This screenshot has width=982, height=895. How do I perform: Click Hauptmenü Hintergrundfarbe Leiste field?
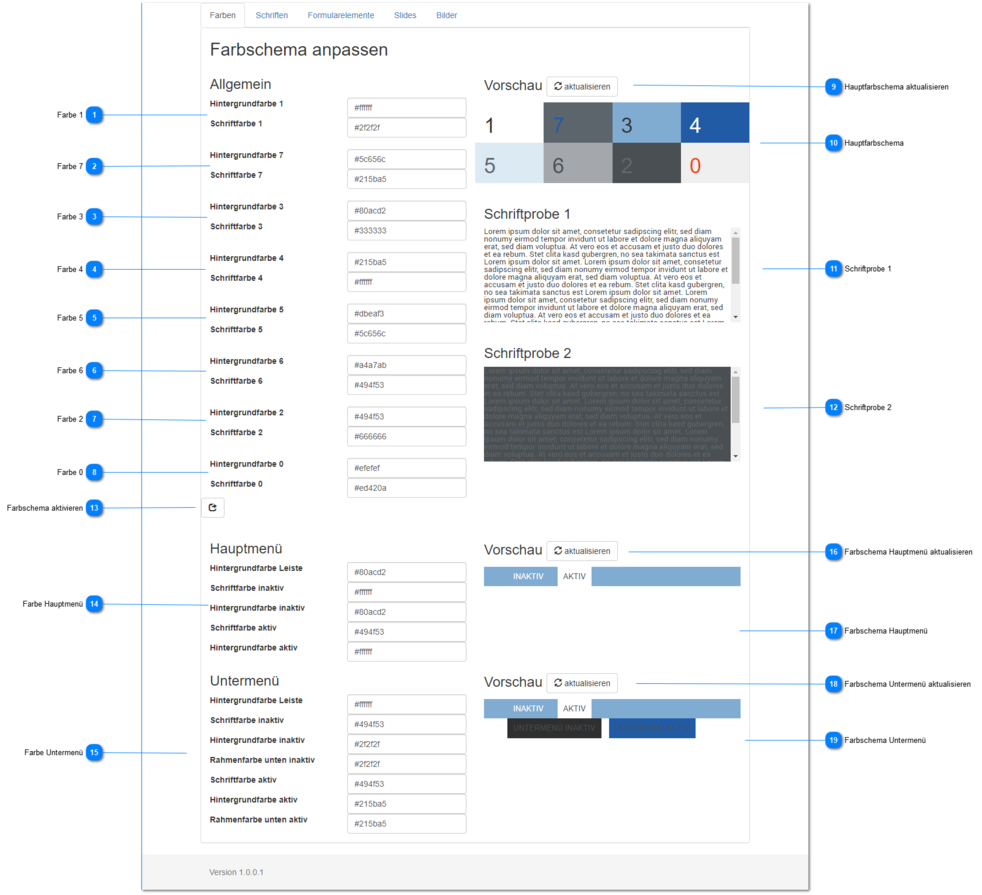(406, 572)
